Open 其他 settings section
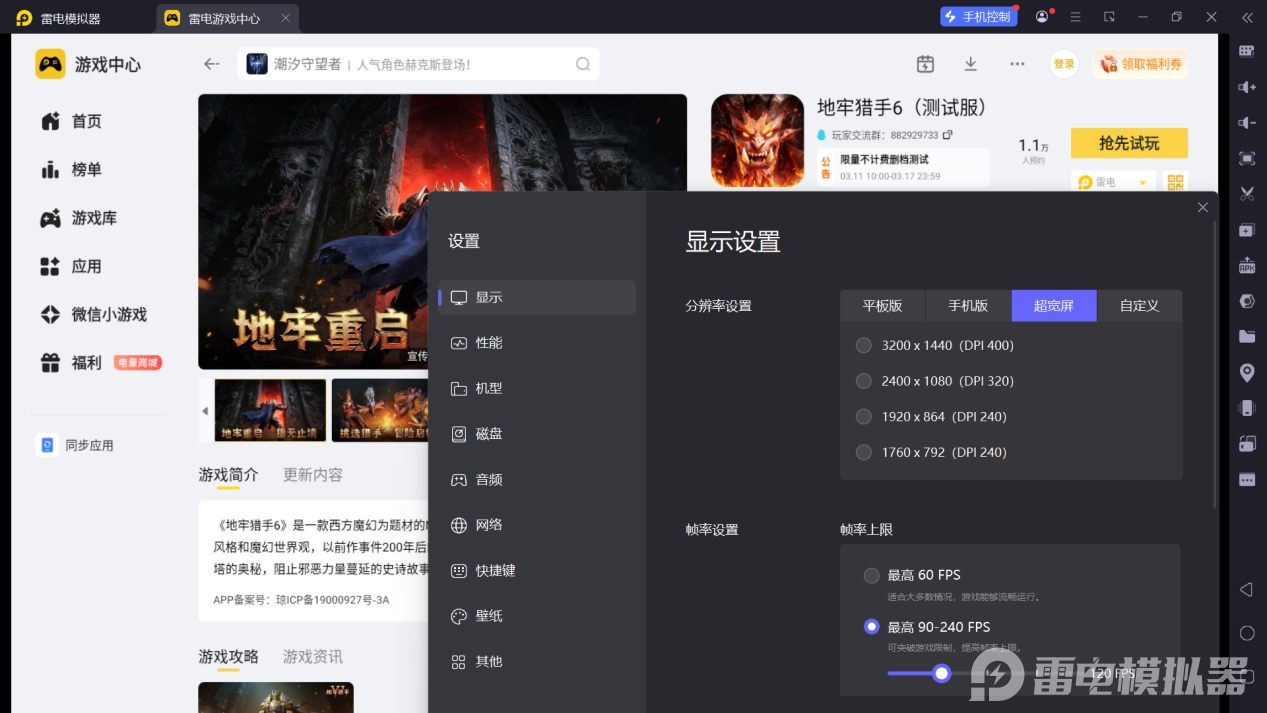1267x713 pixels. 537,661
